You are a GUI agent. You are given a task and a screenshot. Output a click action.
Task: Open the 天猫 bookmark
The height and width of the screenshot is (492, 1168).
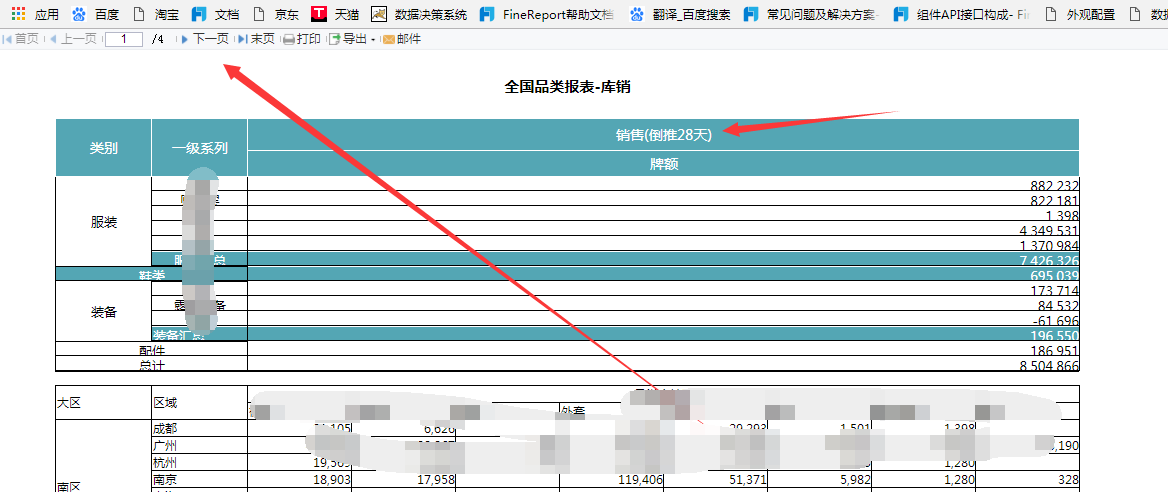point(334,14)
